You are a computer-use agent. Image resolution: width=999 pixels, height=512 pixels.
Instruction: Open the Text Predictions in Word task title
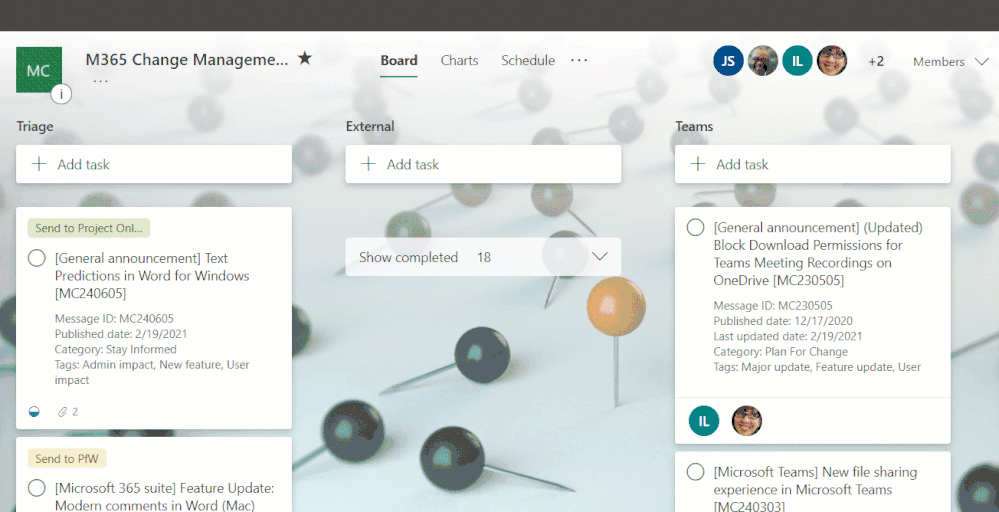click(152, 276)
